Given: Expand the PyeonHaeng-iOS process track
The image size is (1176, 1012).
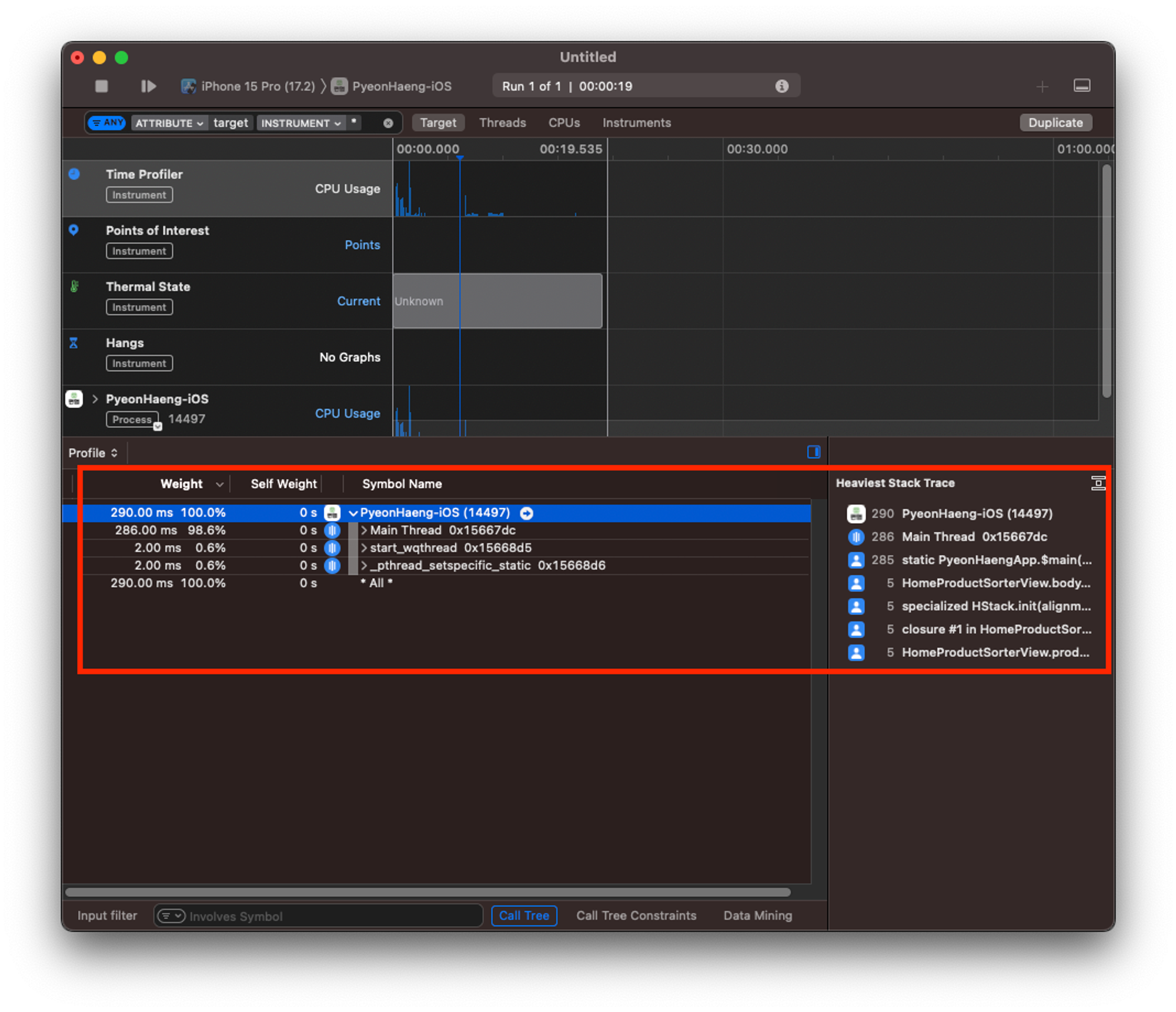Looking at the screenshot, I should point(95,399).
